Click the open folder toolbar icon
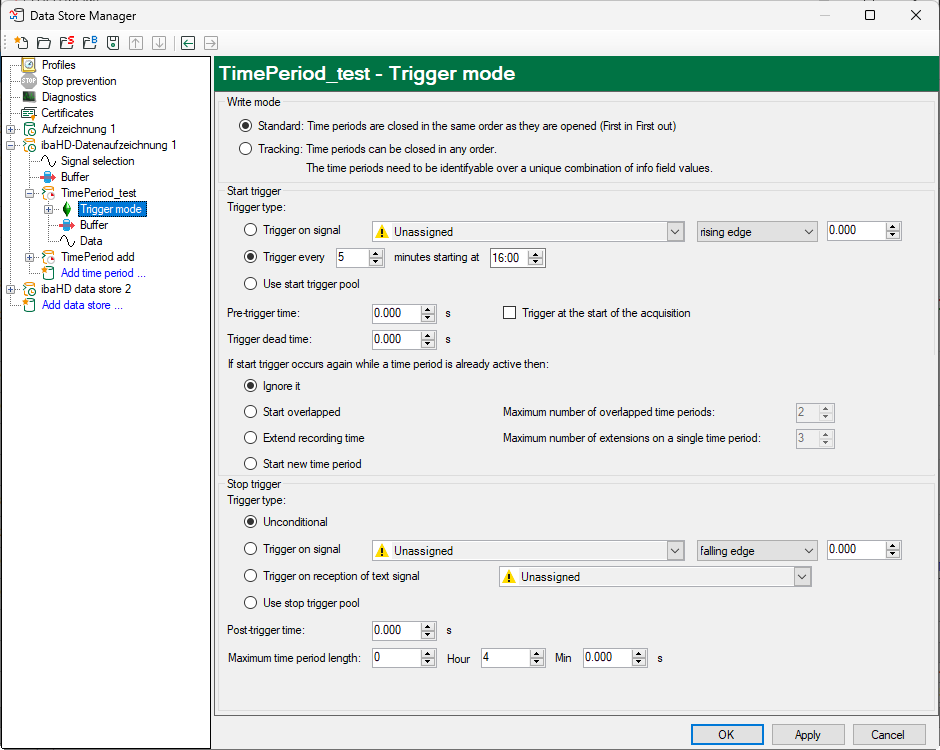 pyautogui.click(x=44, y=43)
